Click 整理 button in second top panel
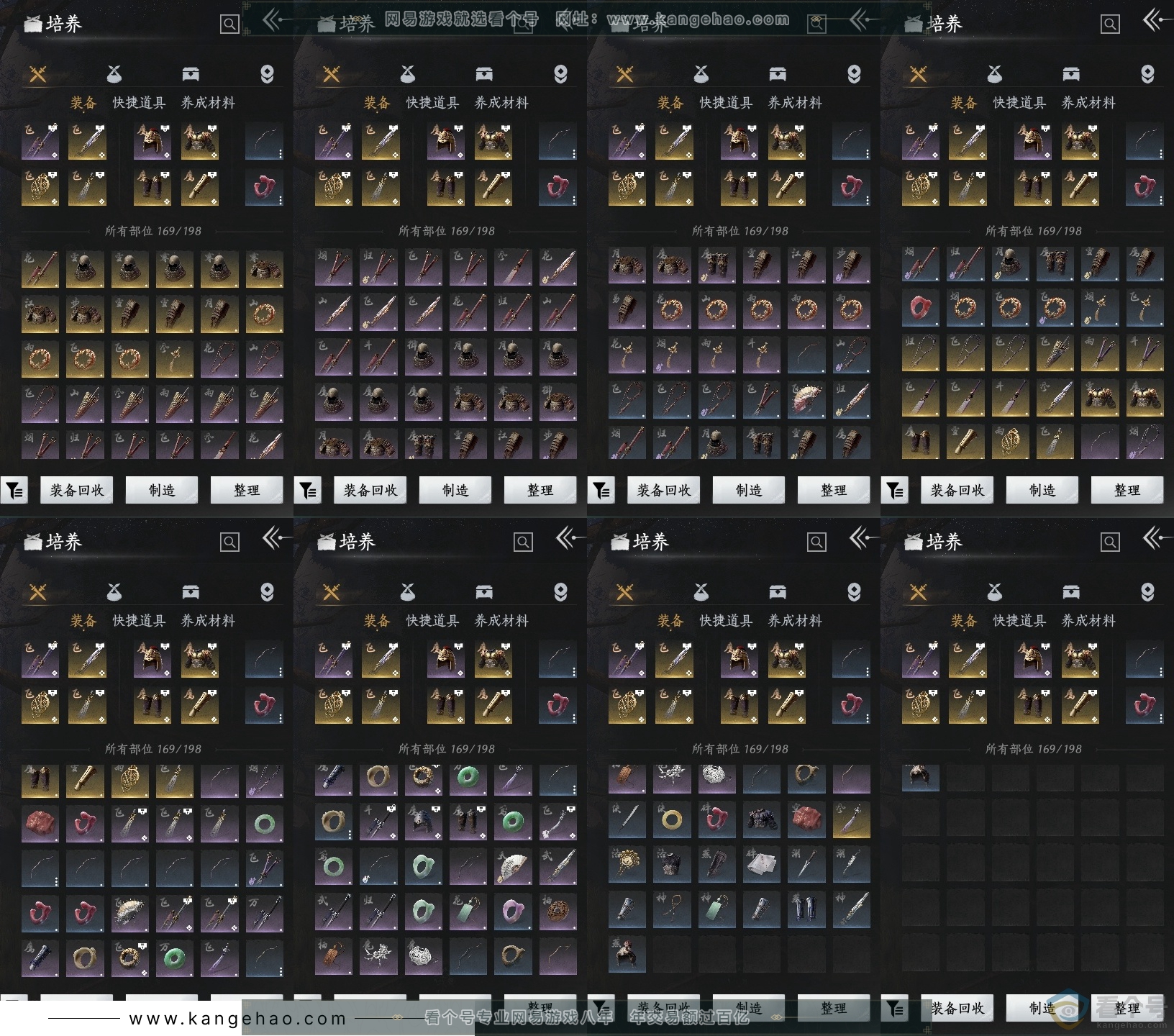Image resolution: width=1174 pixels, height=1036 pixels. point(540,491)
